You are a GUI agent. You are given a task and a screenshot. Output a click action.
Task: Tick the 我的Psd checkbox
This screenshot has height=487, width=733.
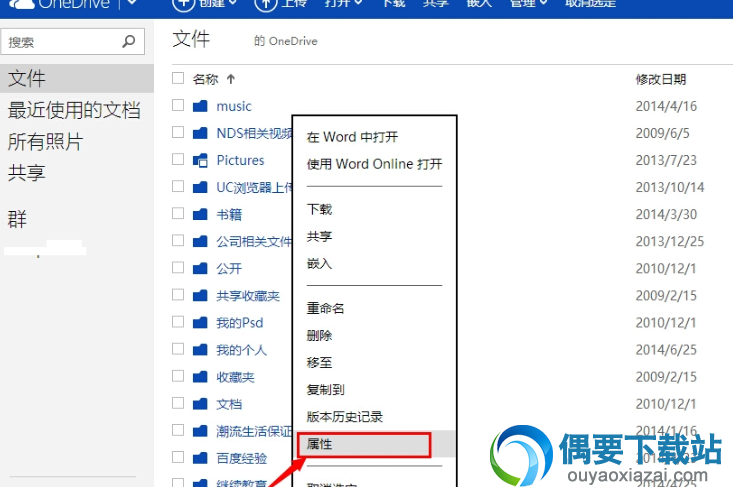pyautogui.click(x=178, y=322)
